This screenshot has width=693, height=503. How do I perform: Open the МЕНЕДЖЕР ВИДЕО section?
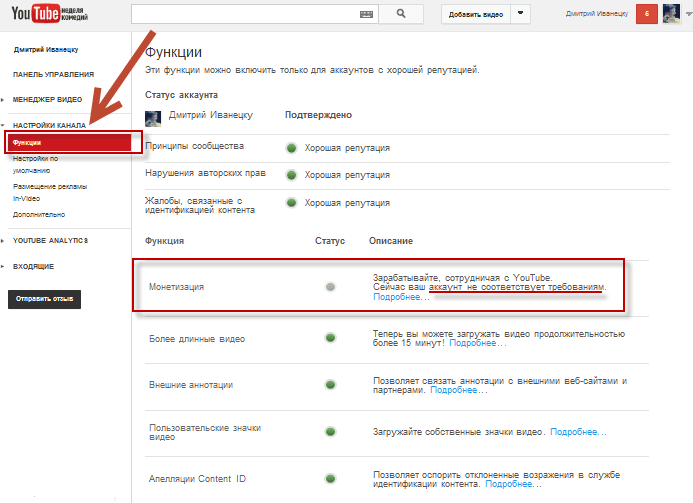[47, 99]
